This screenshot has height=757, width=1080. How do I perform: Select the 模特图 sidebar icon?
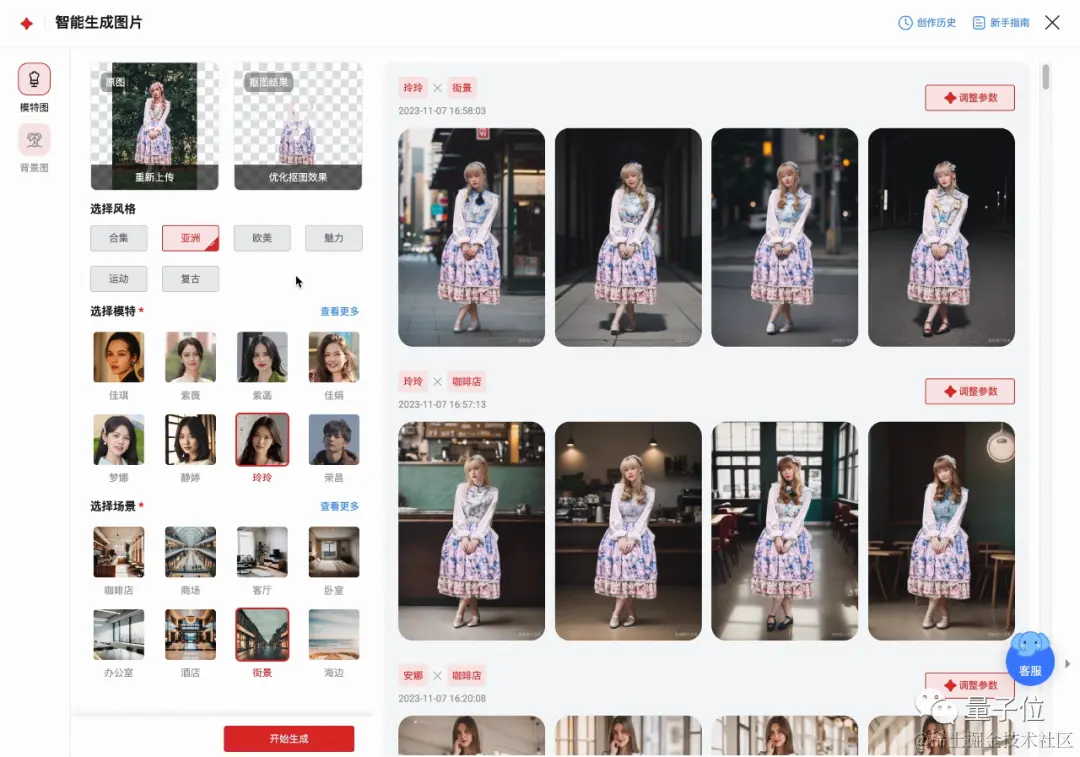point(34,79)
